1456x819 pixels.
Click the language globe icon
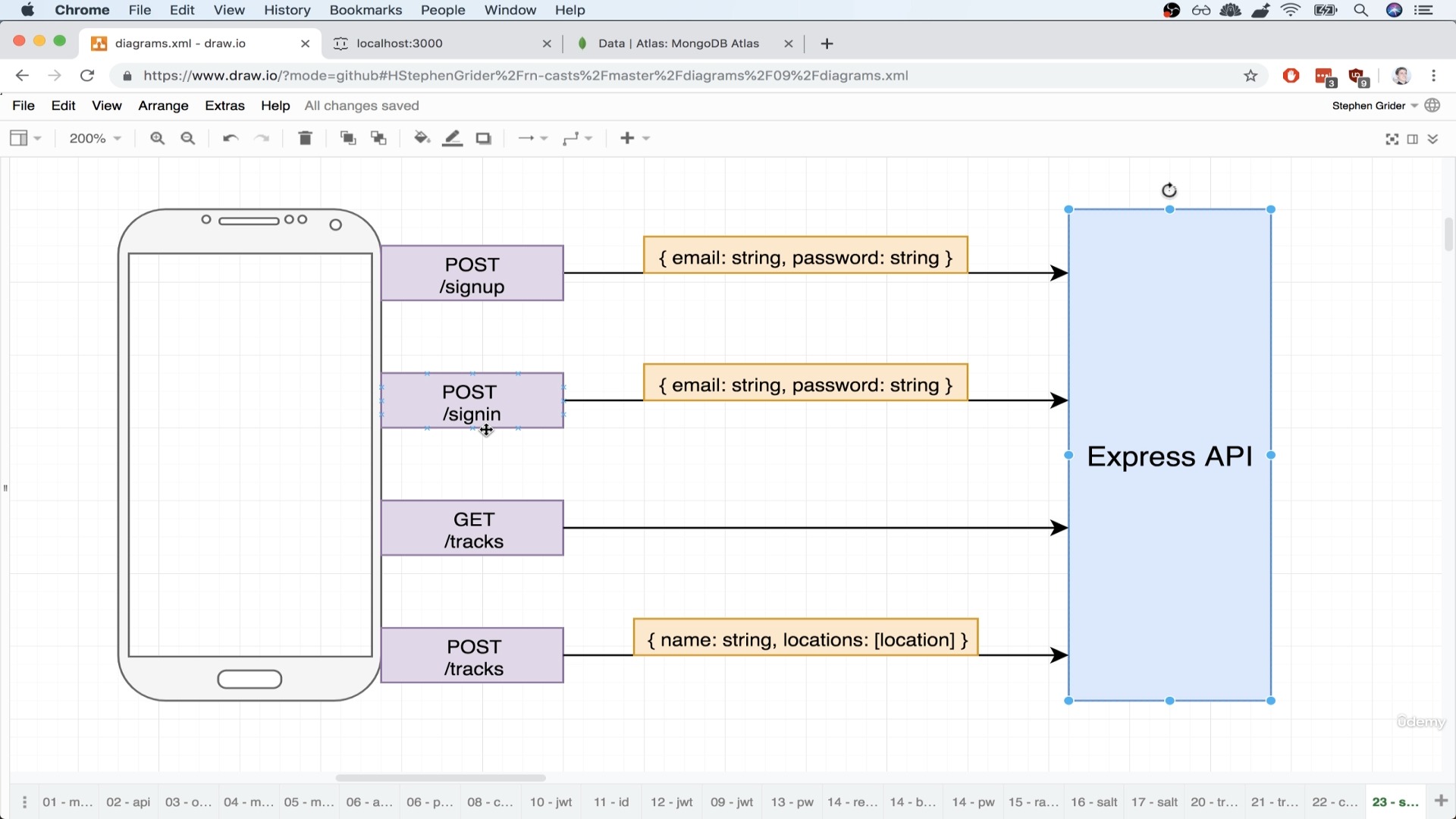click(1432, 105)
